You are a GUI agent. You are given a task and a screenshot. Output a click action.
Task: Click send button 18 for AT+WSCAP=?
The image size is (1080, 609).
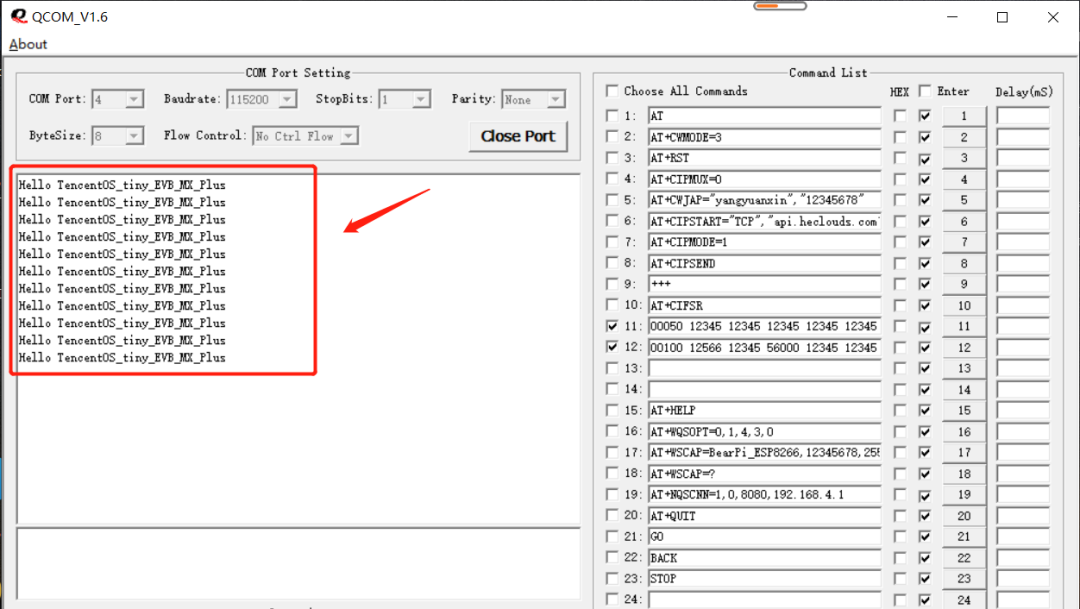click(x=964, y=473)
